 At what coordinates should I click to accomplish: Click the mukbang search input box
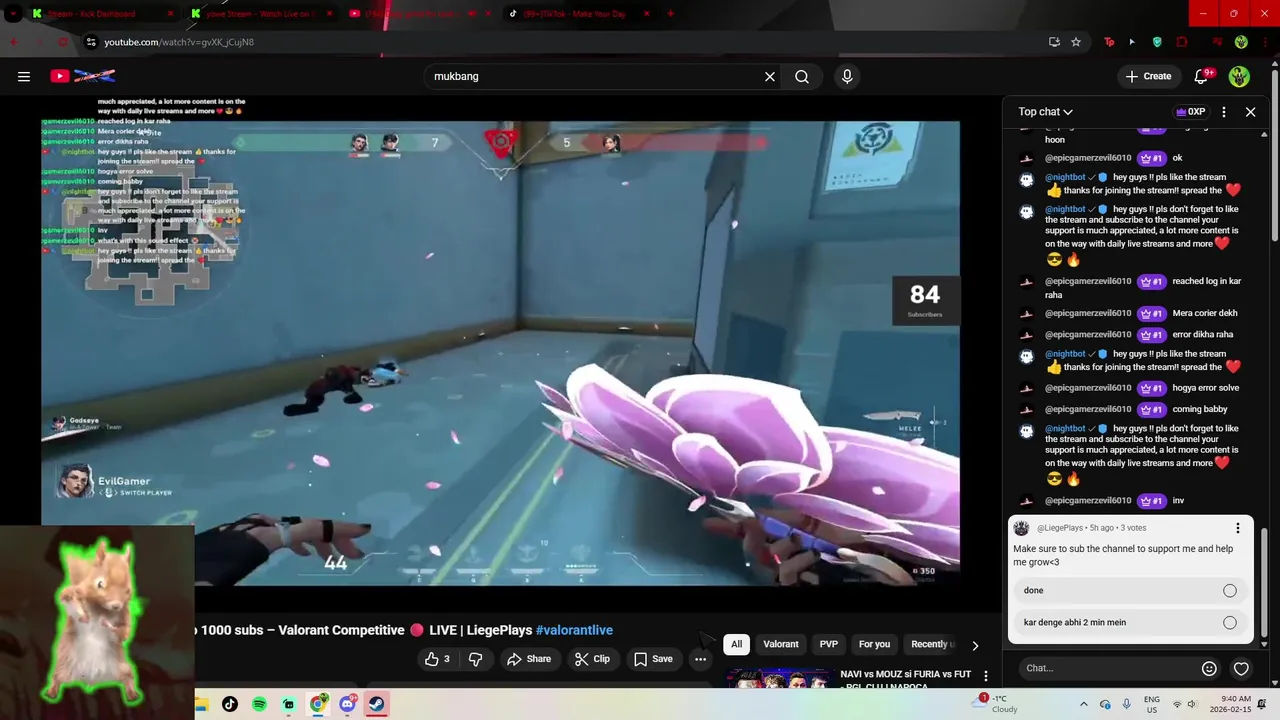594,76
